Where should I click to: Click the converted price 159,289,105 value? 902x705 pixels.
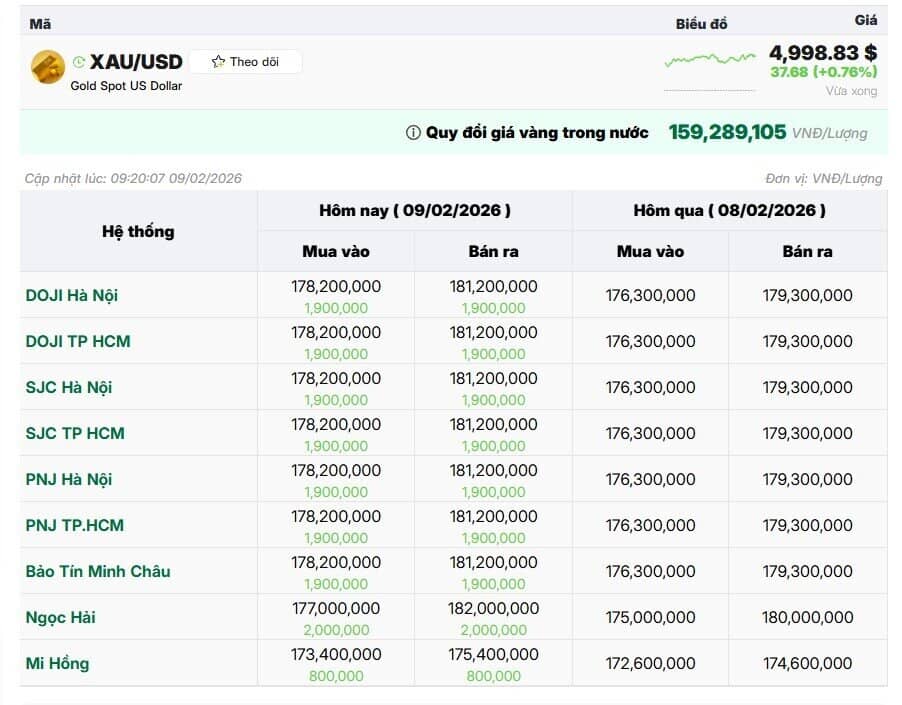click(727, 132)
